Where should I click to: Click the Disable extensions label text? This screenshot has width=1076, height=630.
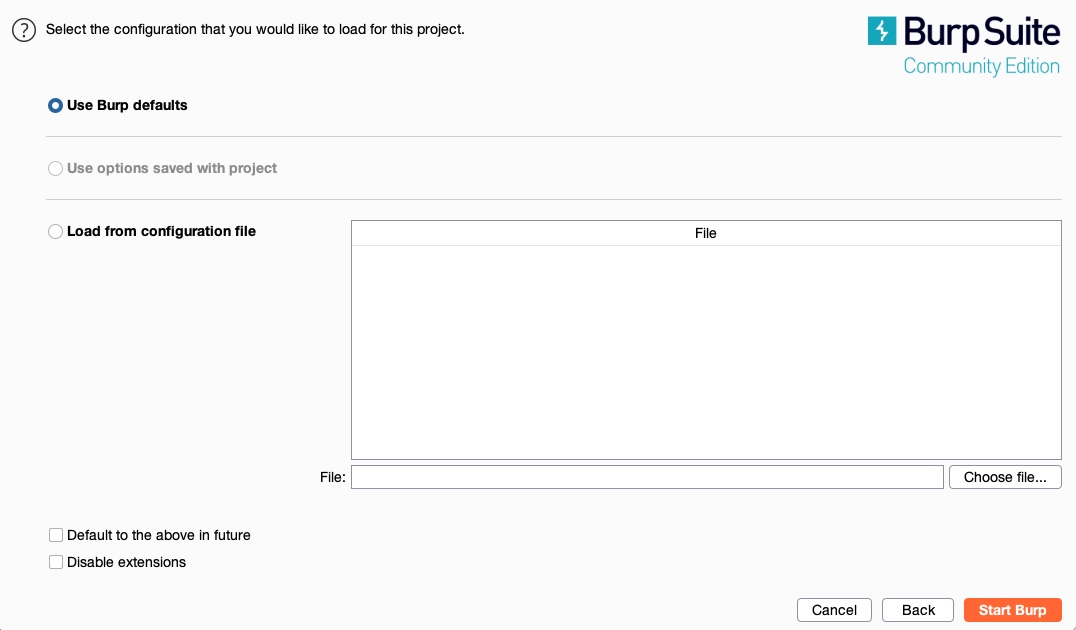point(126,562)
